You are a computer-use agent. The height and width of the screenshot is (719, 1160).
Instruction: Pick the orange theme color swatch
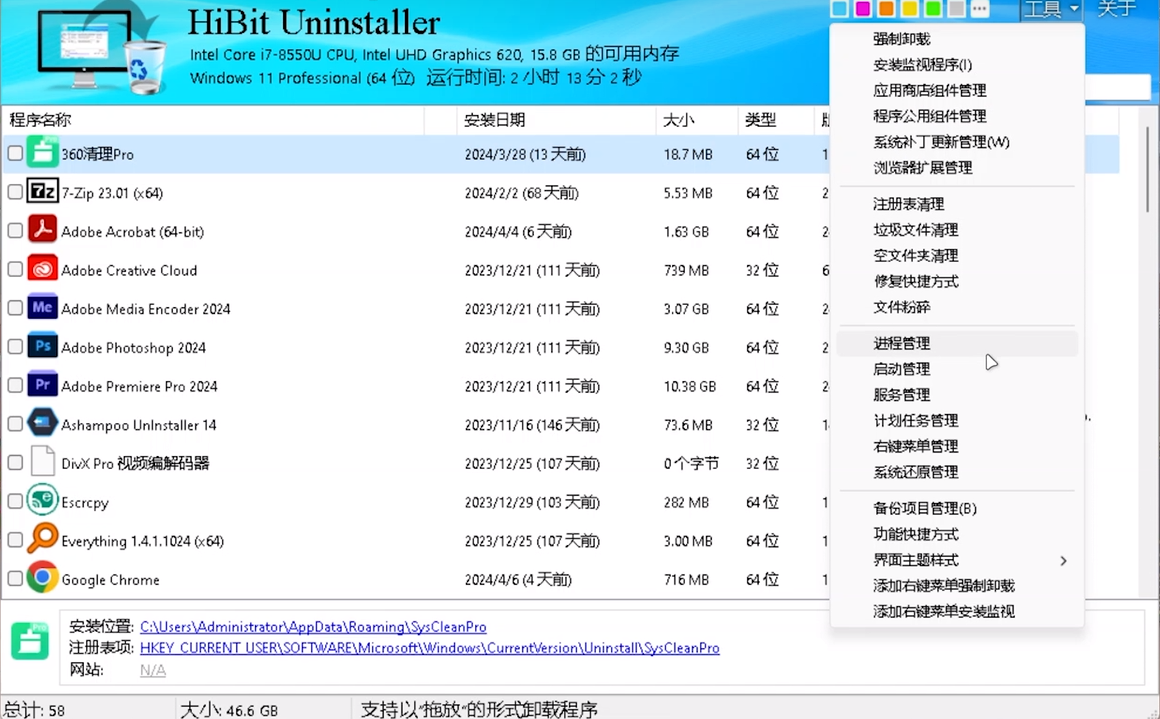click(x=886, y=9)
